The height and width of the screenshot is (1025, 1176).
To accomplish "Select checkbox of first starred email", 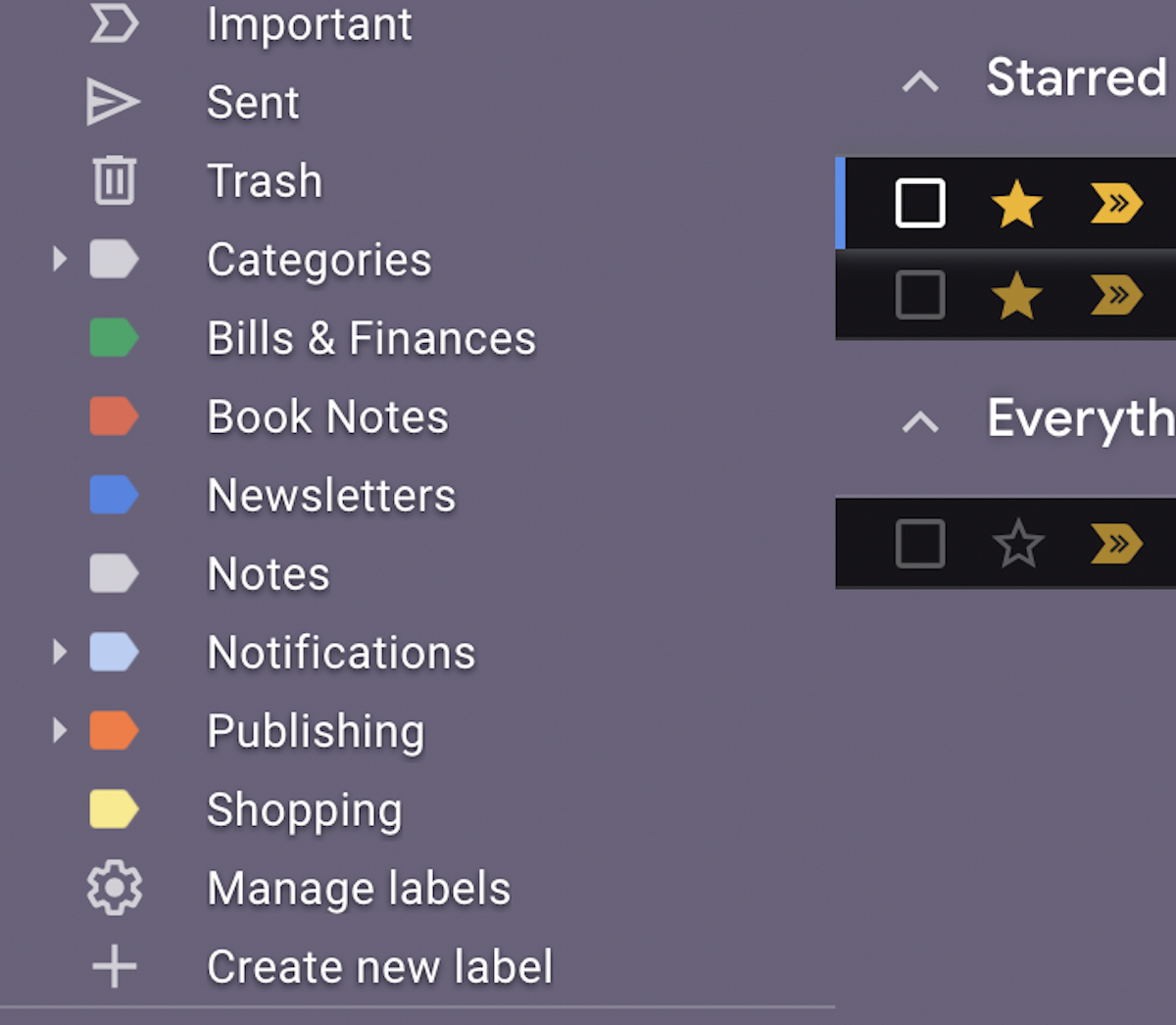I will [x=920, y=204].
